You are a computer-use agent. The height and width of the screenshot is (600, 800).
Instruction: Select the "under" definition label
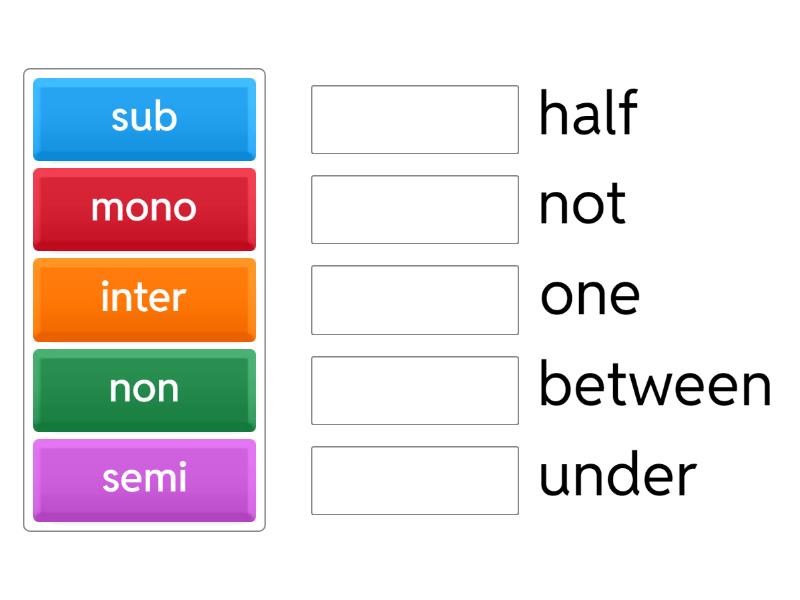coord(617,476)
